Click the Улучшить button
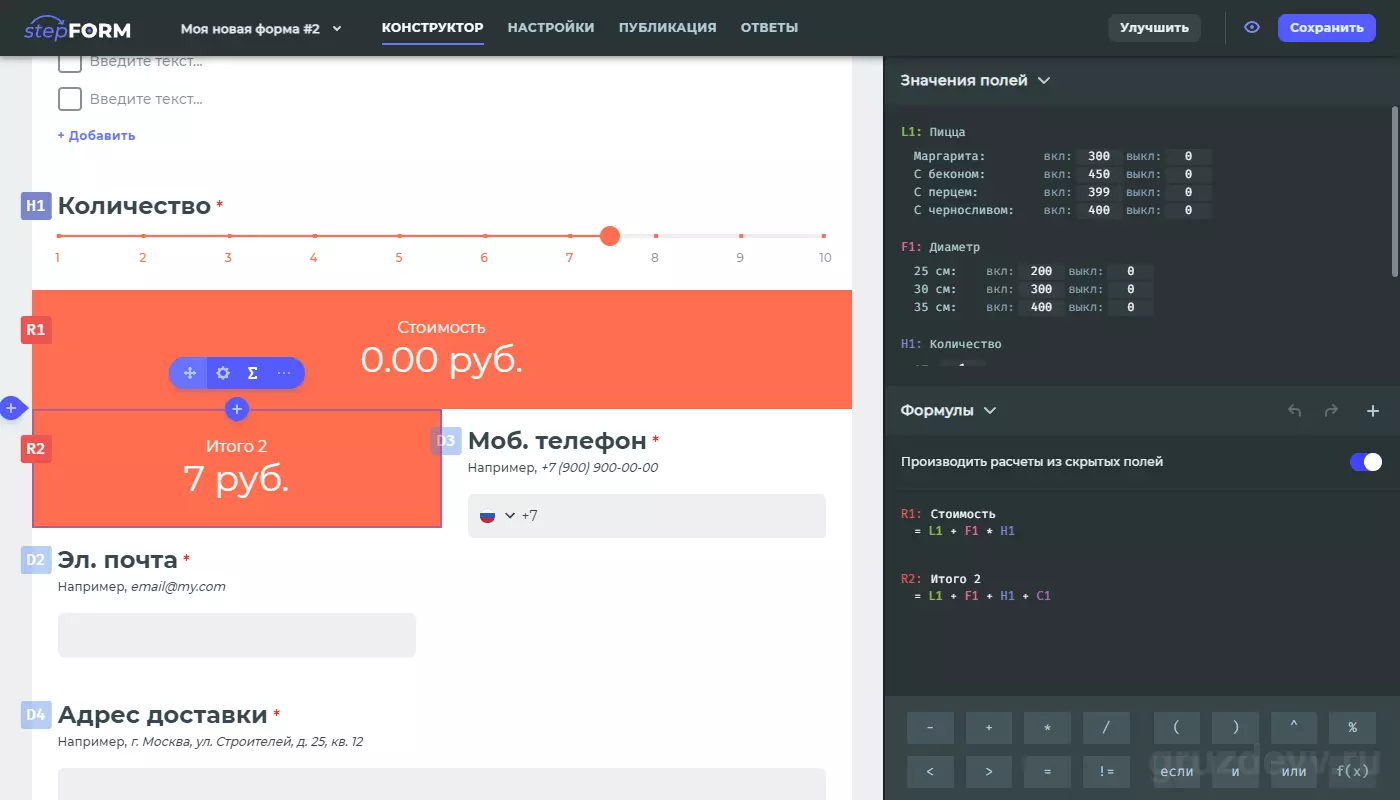1400x800 pixels. (1154, 28)
